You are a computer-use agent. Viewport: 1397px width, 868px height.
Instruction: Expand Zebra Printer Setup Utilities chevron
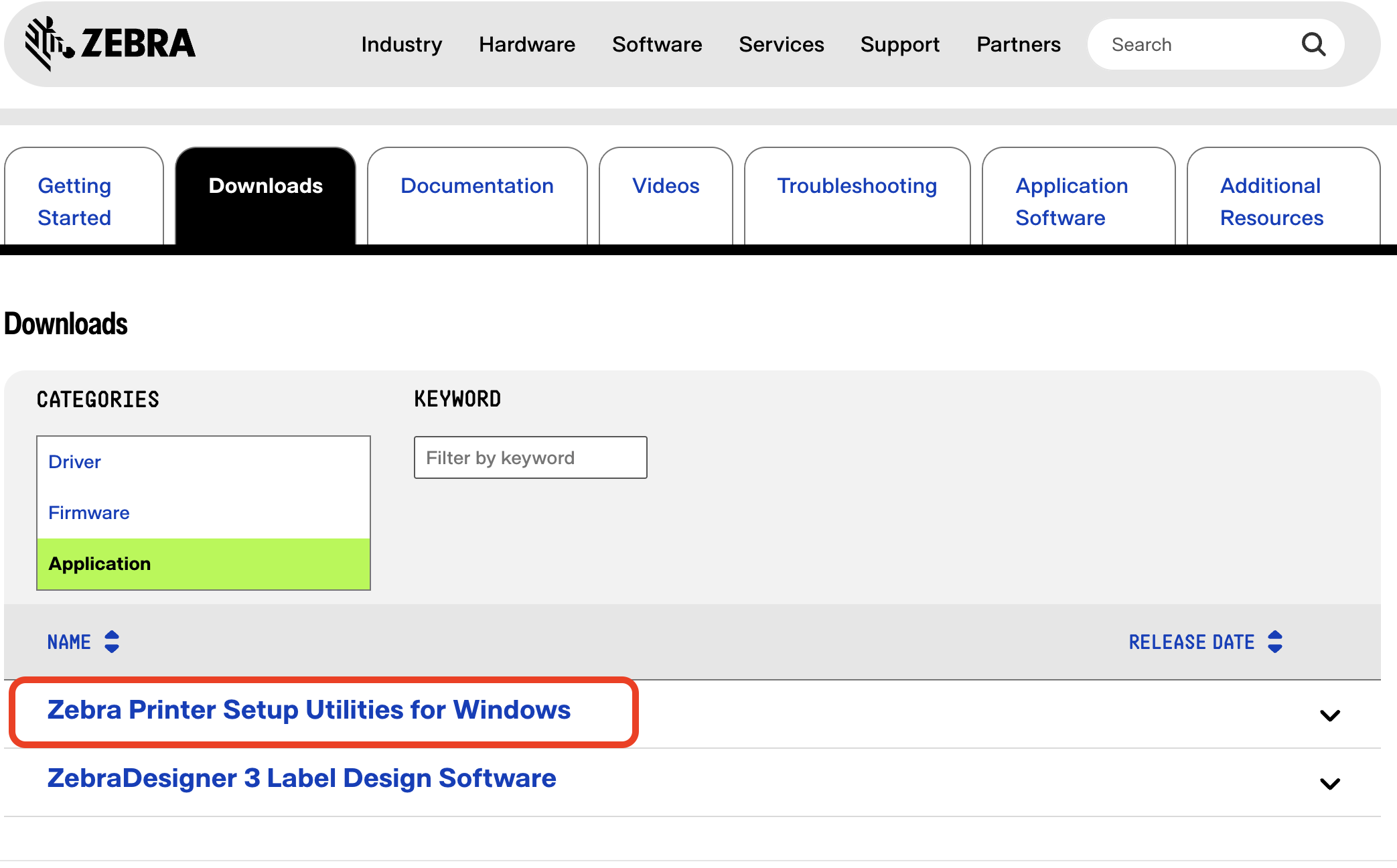click(x=1329, y=715)
